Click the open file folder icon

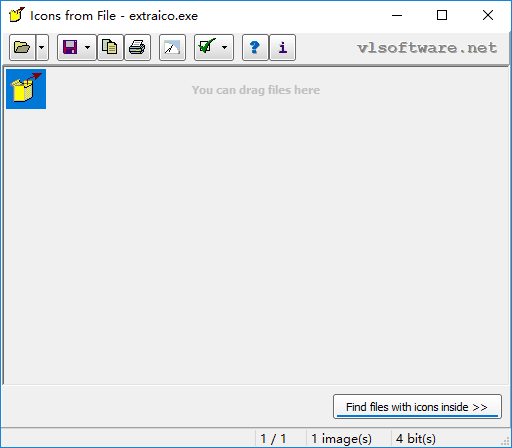point(22,47)
